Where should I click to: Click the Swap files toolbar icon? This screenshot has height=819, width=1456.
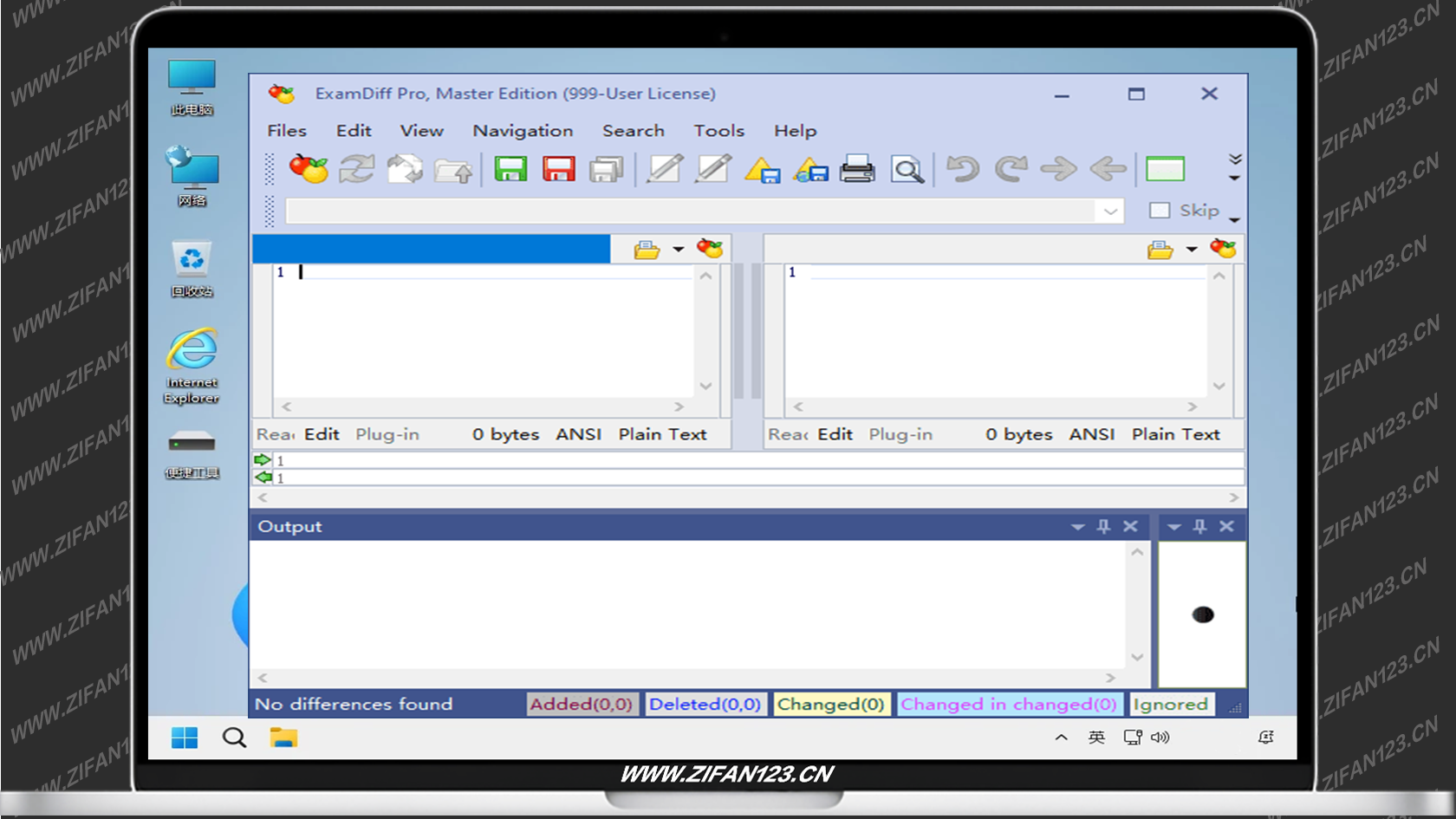pyautogui.click(x=405, y=169)
